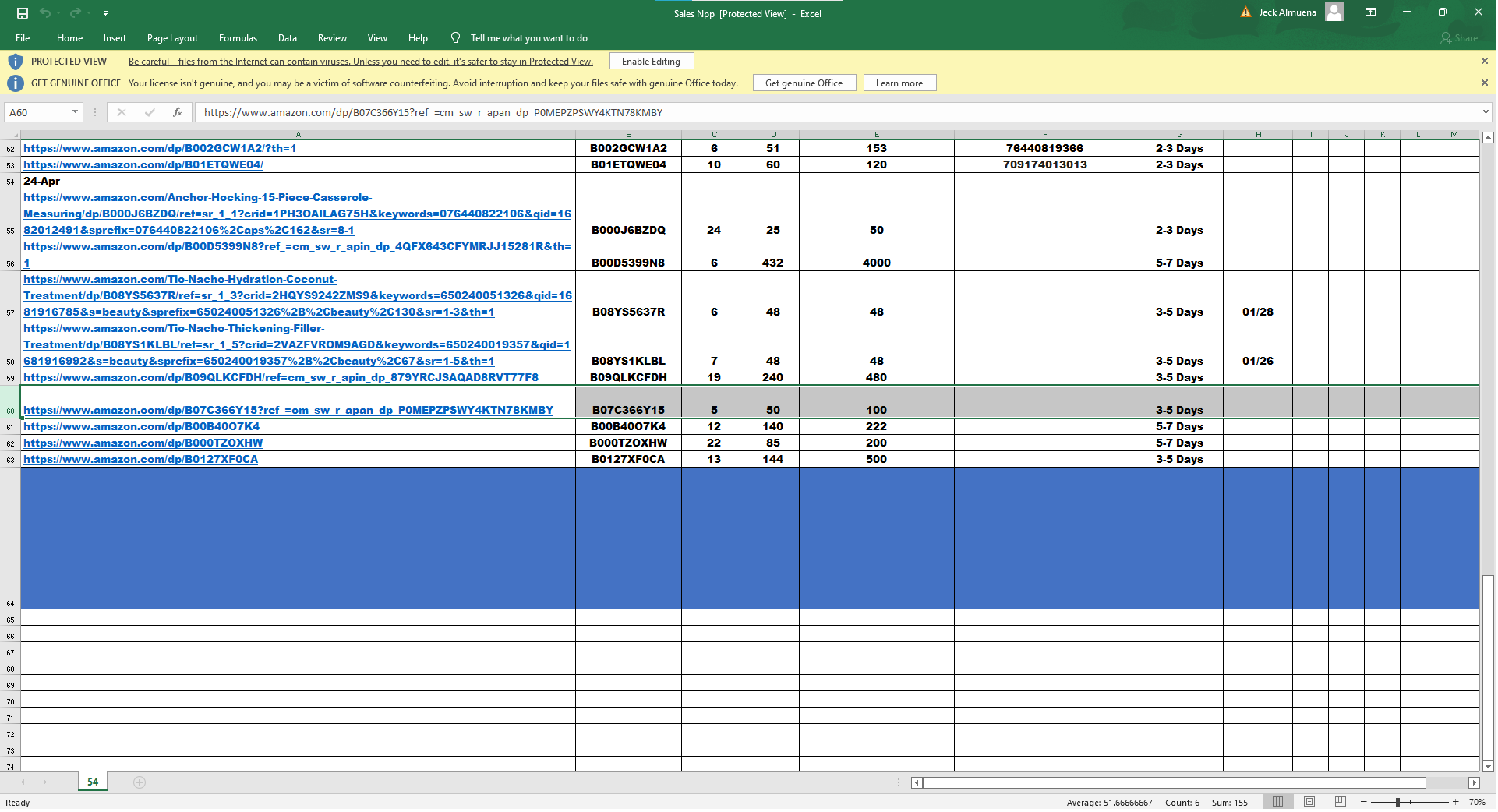Viewport: 1498px width, 812px height.
Task: Click the Redo arrow icon
Action: tap(76, 12)
